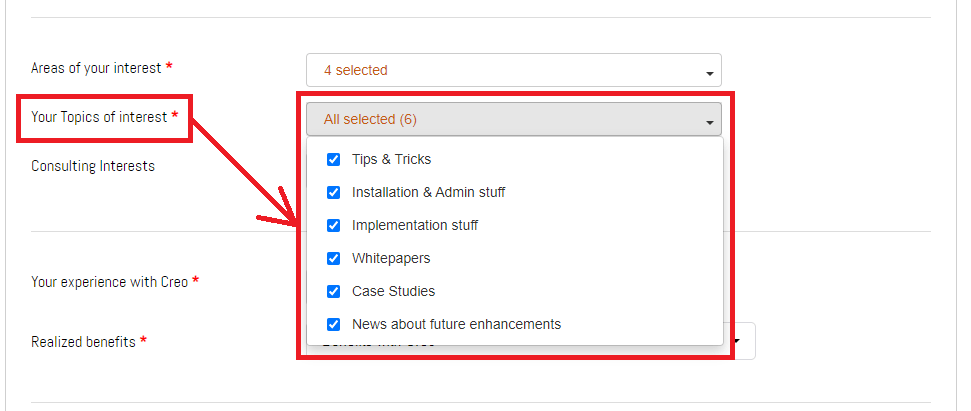Click the "Your experience with Creo" label
Screen dimensions: 971x411
(x=109, y=282)
